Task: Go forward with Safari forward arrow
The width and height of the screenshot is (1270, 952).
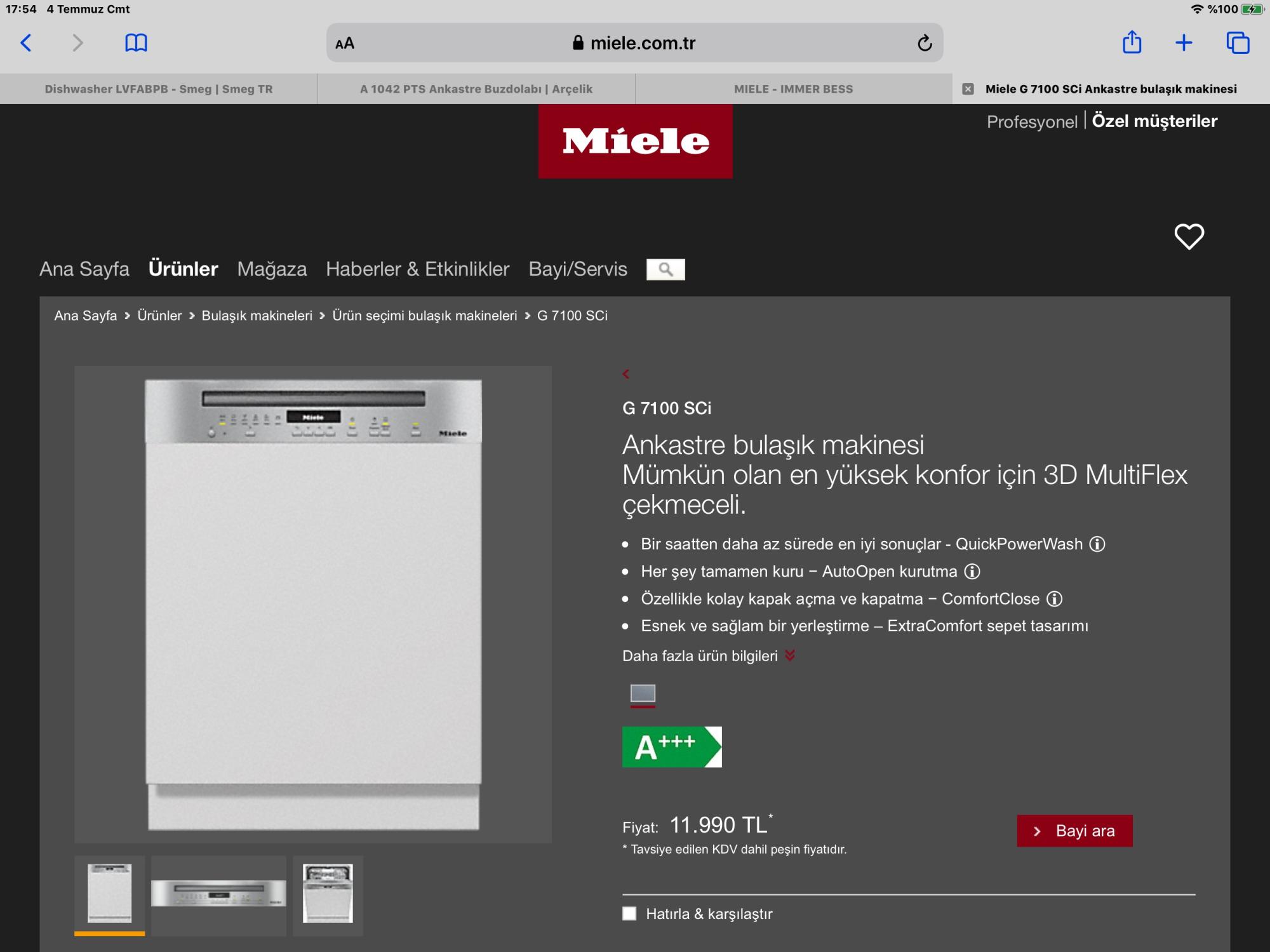Action: pyautogui.click(x=77, y=43)
